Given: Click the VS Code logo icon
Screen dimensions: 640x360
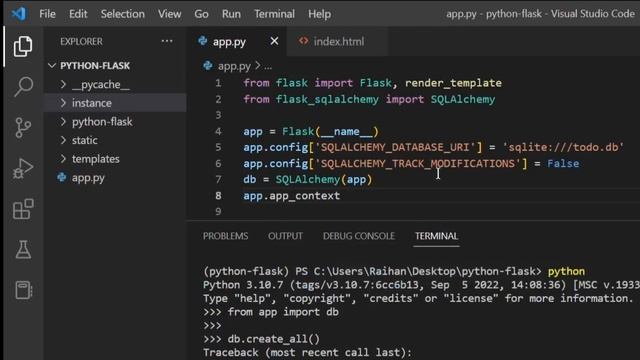Looking at the screenshot, I should (x=19, y=14).
